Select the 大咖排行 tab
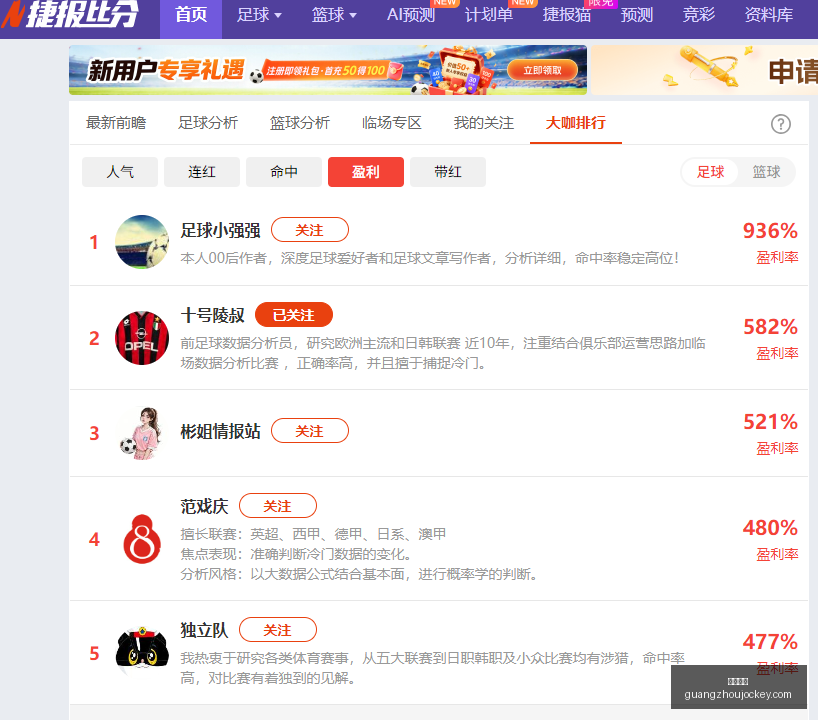Screen dimensions: 818x720 pos(575,123)
